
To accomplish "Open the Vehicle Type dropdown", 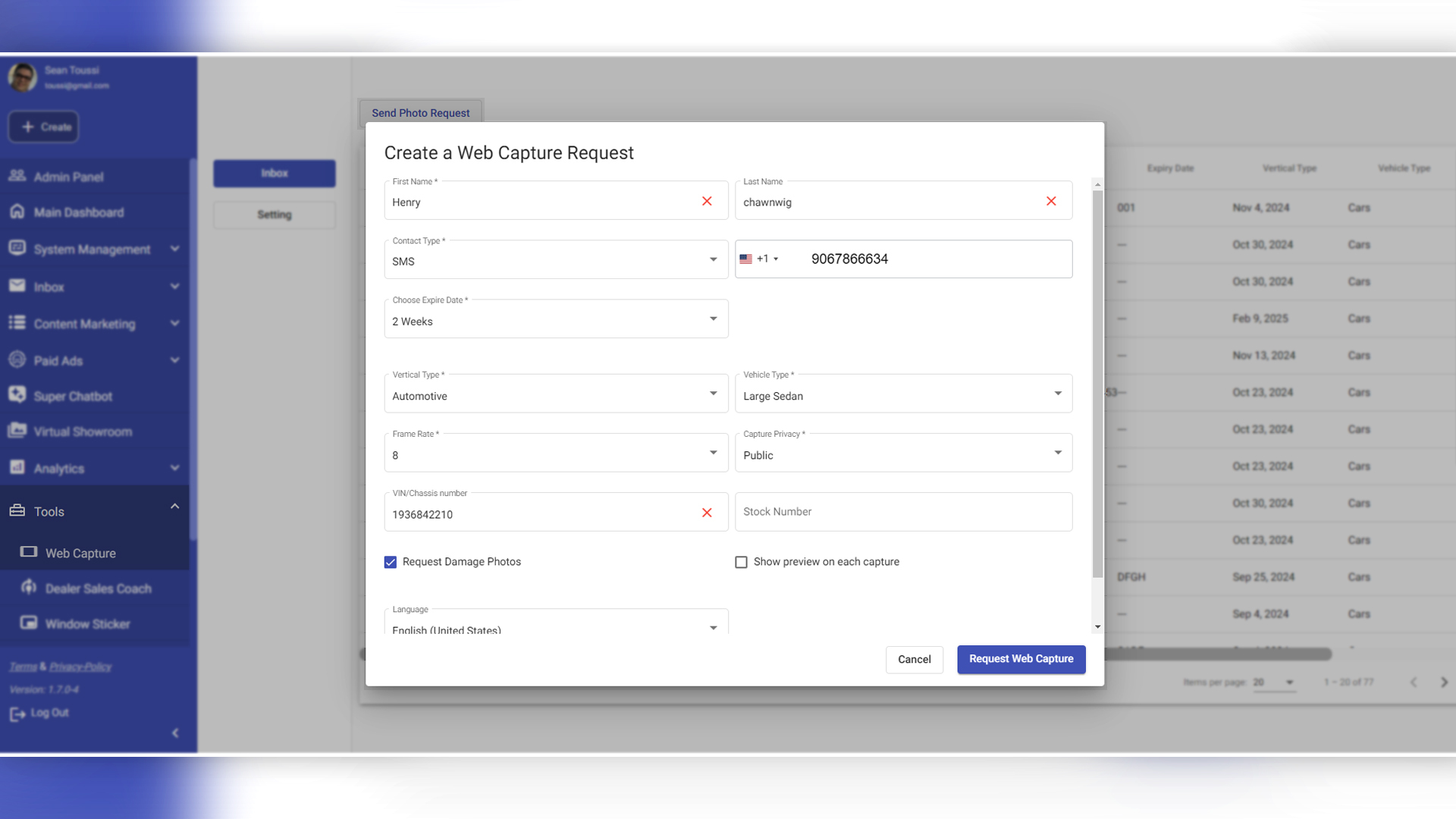I will coord(902,394).
